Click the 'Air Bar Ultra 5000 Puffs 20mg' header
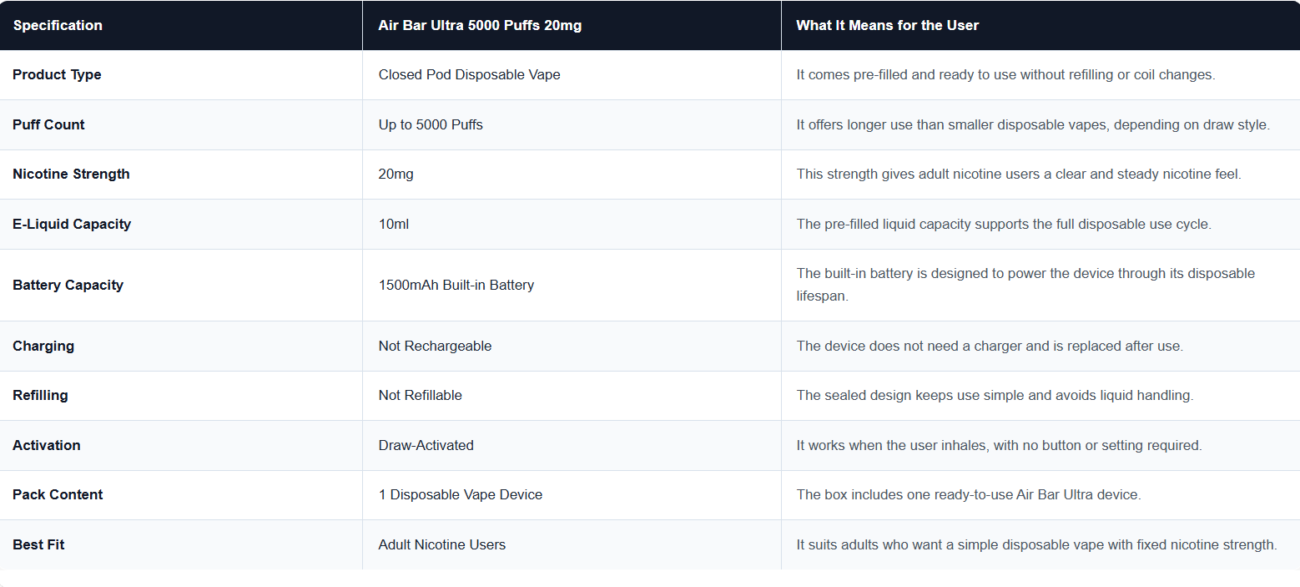1300x587 pixels. click(480, 25)
